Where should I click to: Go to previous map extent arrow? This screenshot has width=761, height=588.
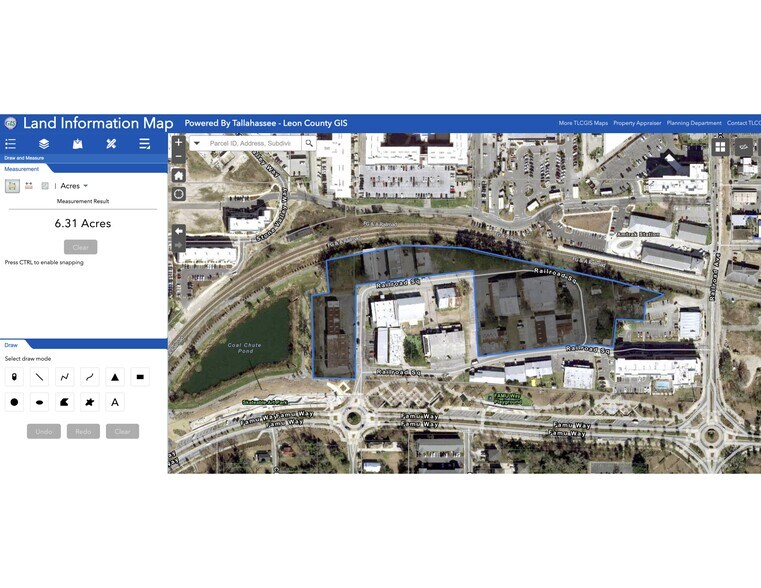click(x=178, y=230)
